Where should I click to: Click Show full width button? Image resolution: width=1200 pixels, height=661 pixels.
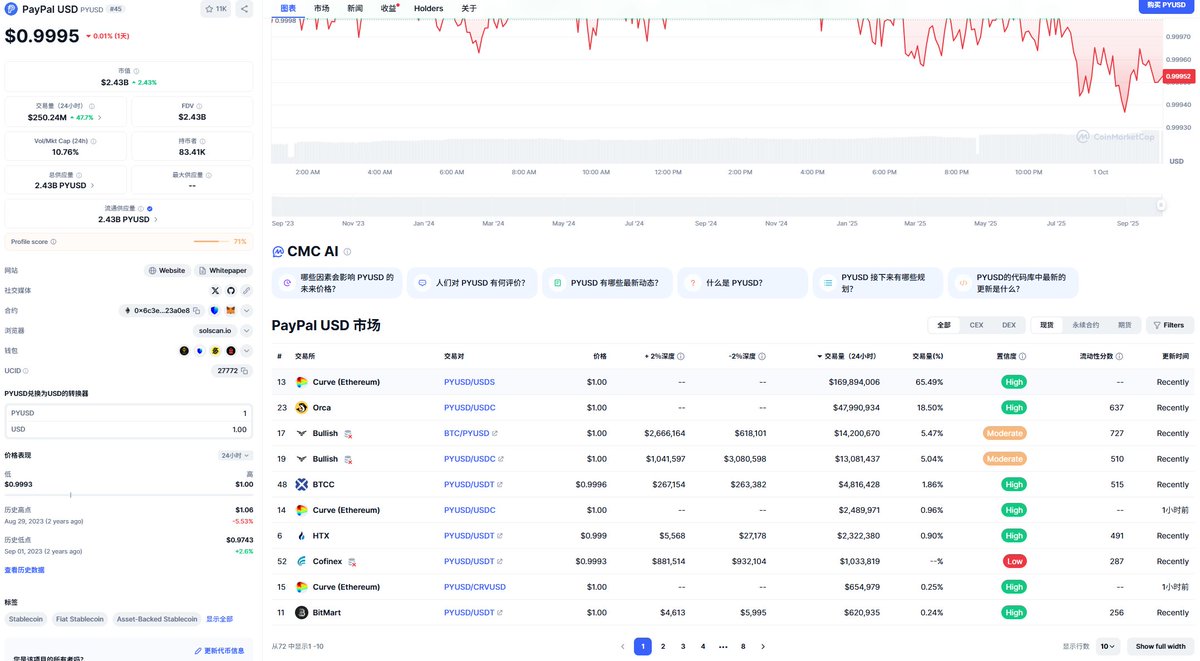coord(1160,646)
